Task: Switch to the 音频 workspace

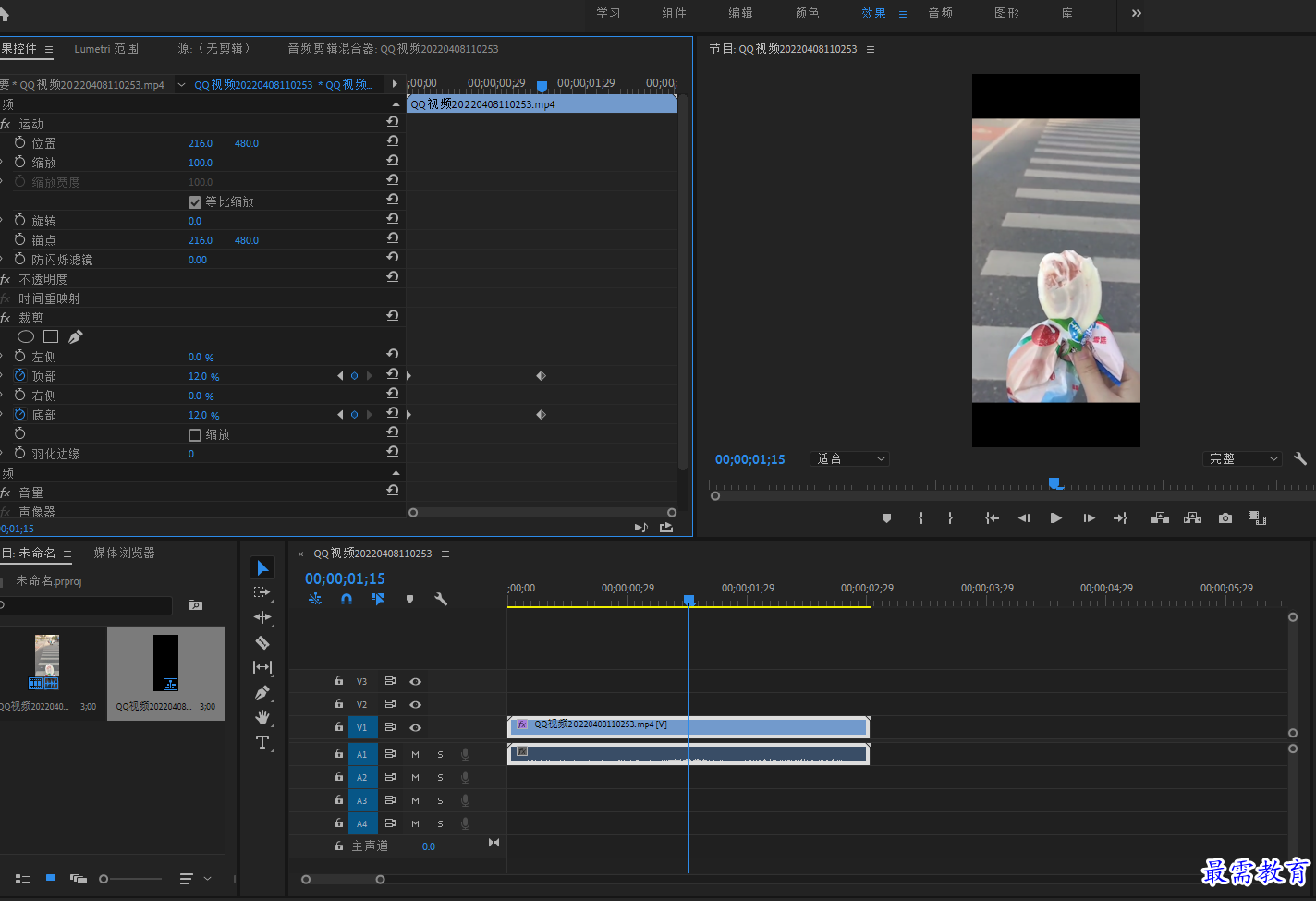Action: pos(940,13)
